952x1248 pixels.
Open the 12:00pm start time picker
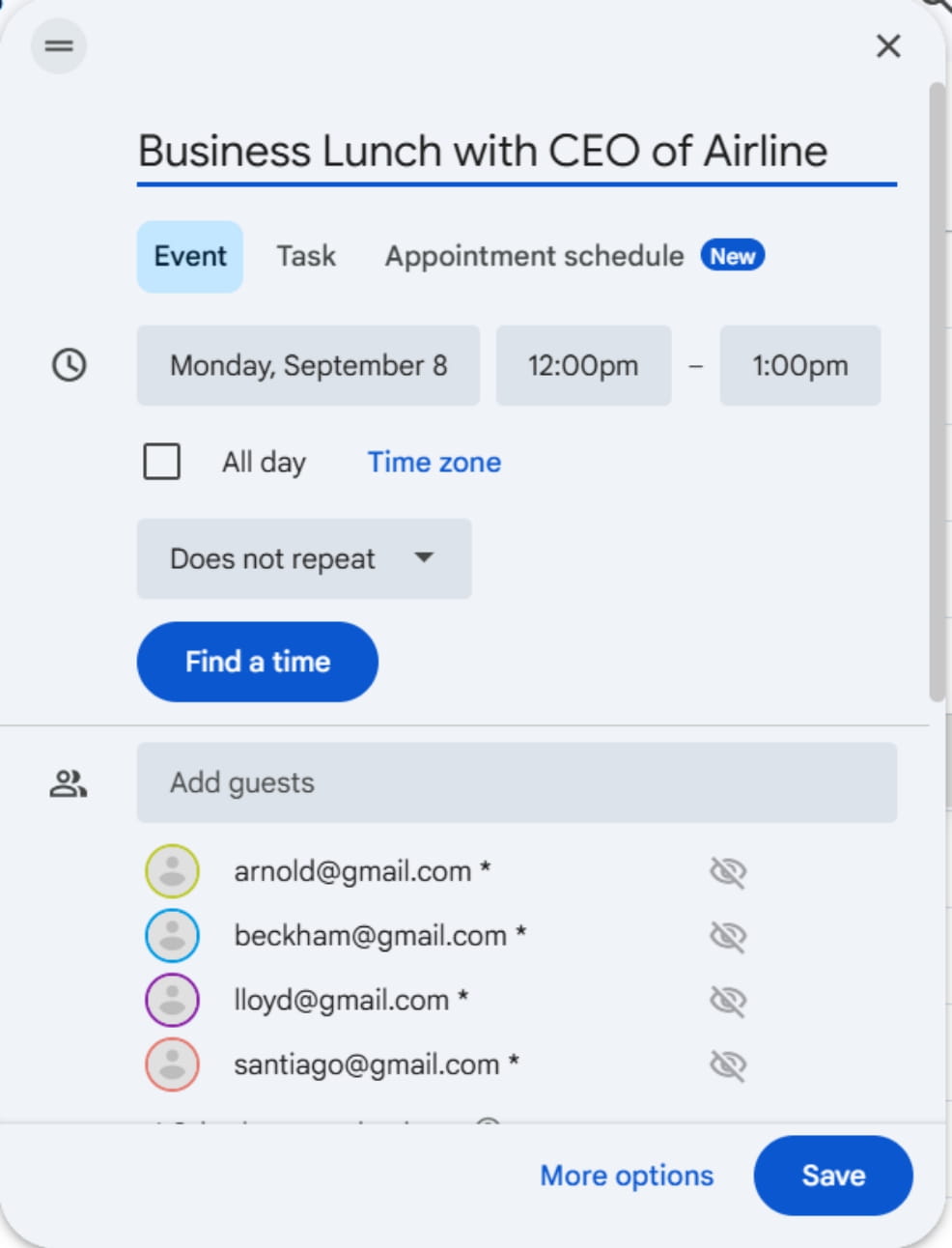coord(582,365)
